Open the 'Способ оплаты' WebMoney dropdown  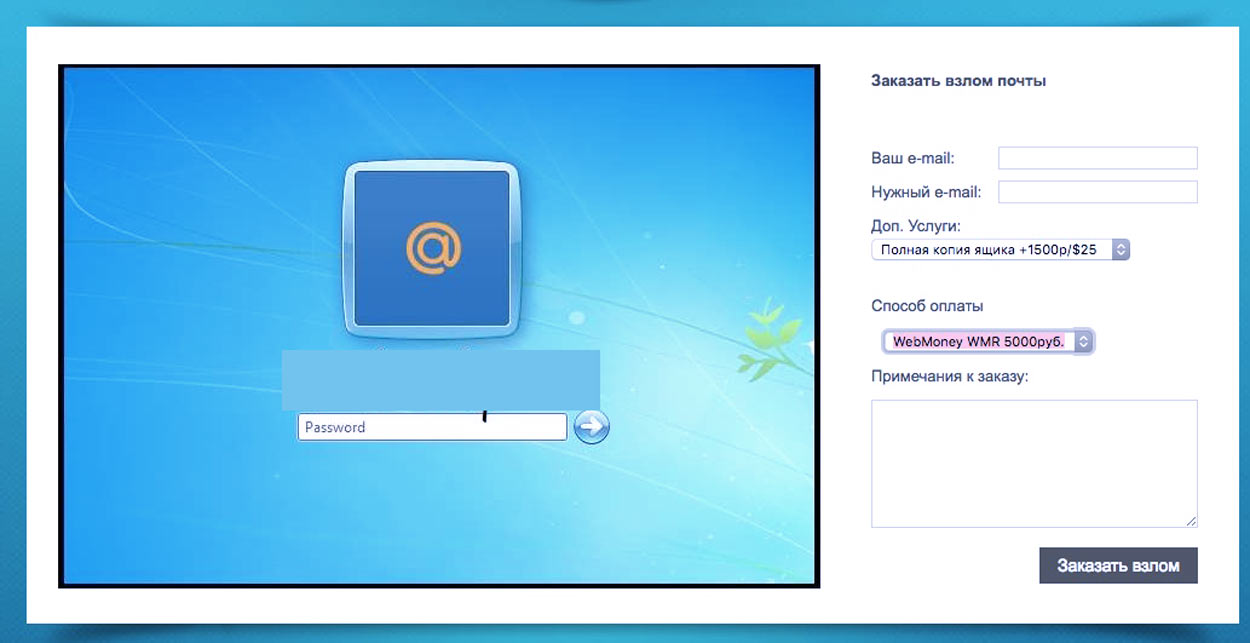988,342
